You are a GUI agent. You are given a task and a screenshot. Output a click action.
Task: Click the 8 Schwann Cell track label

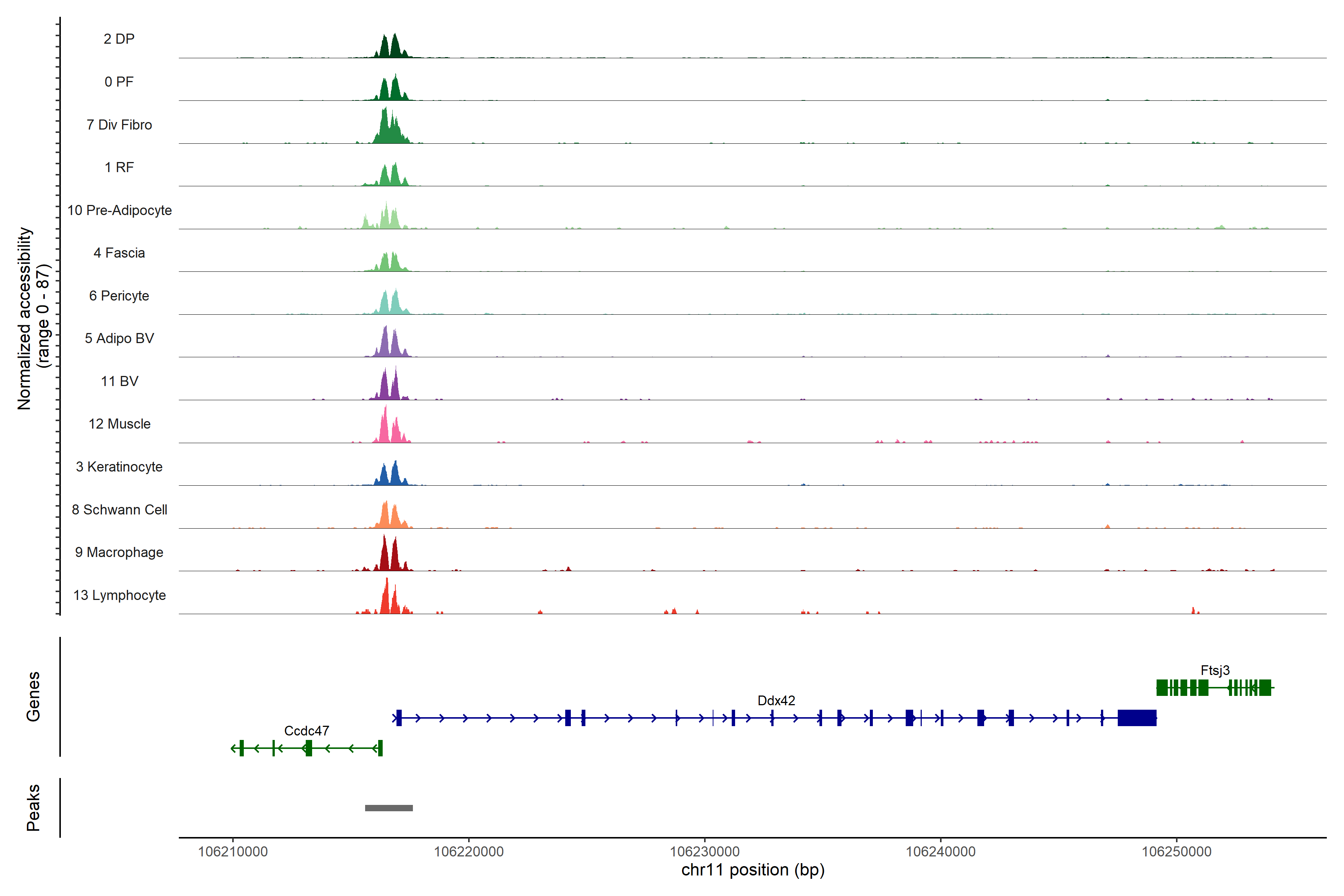point(119,509)
